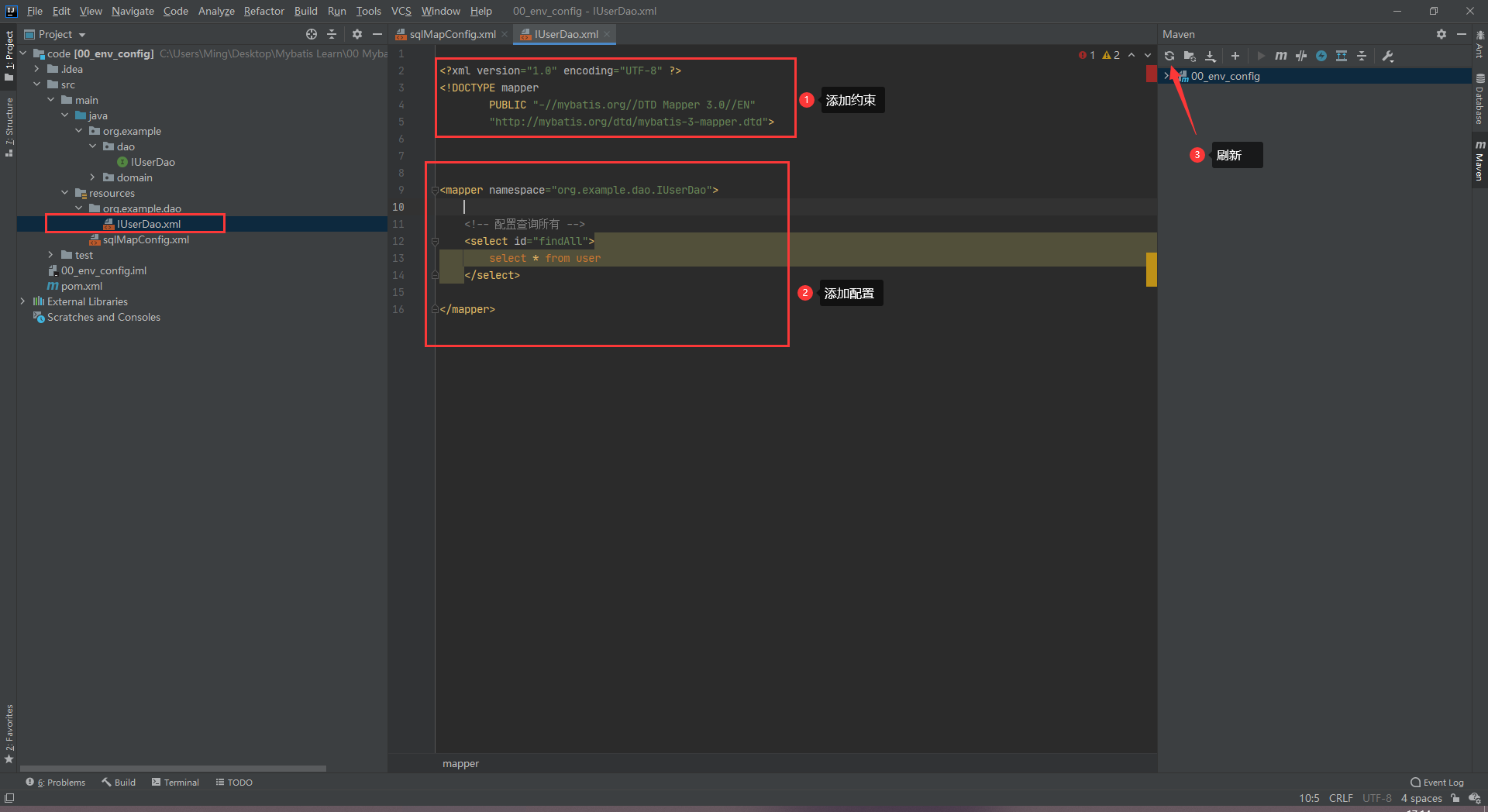
Task: Close the IUserDao.xml editor tab
Action: 607,34
